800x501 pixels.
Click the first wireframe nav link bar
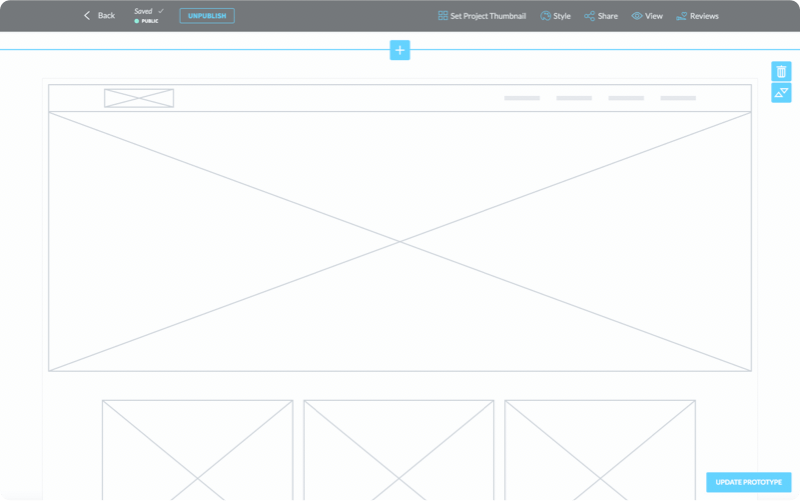pos(522,98)
